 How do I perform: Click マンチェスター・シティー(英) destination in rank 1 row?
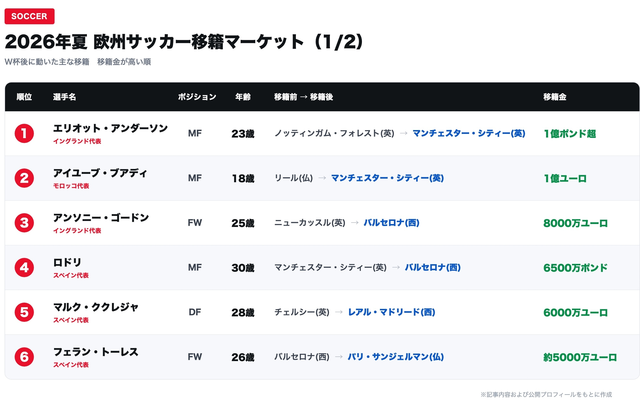[469, 134]
